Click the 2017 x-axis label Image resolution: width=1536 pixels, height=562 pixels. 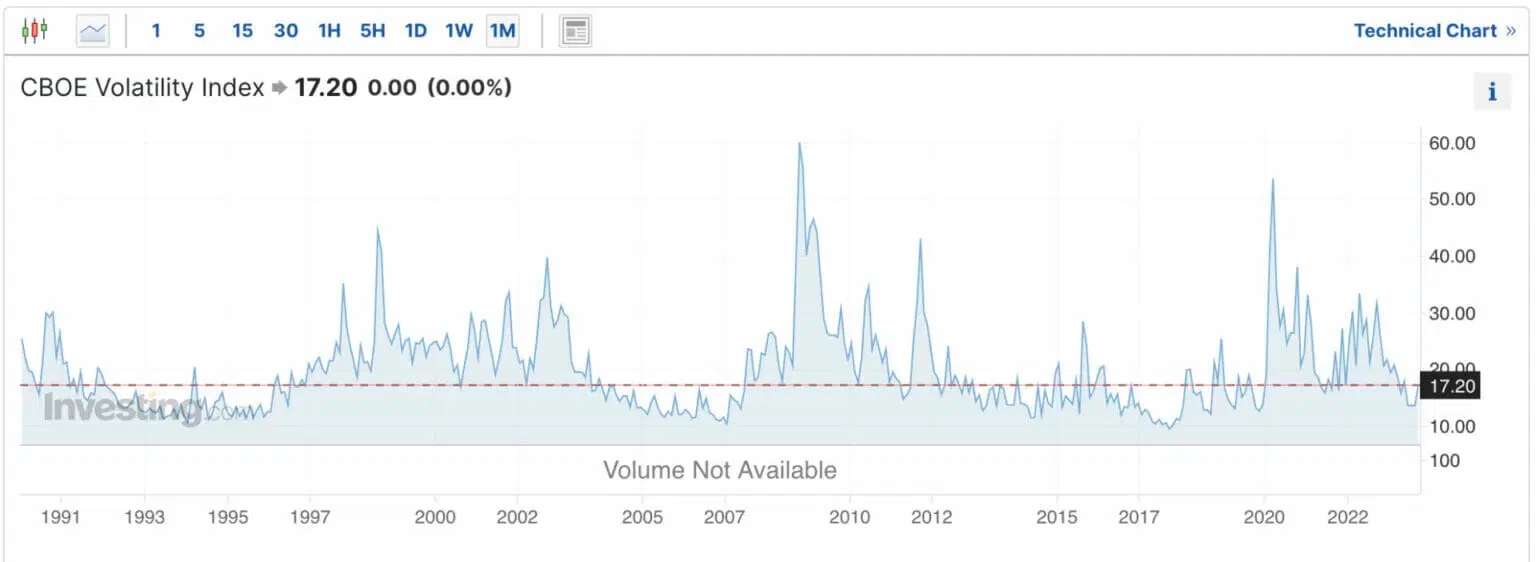1139,517
